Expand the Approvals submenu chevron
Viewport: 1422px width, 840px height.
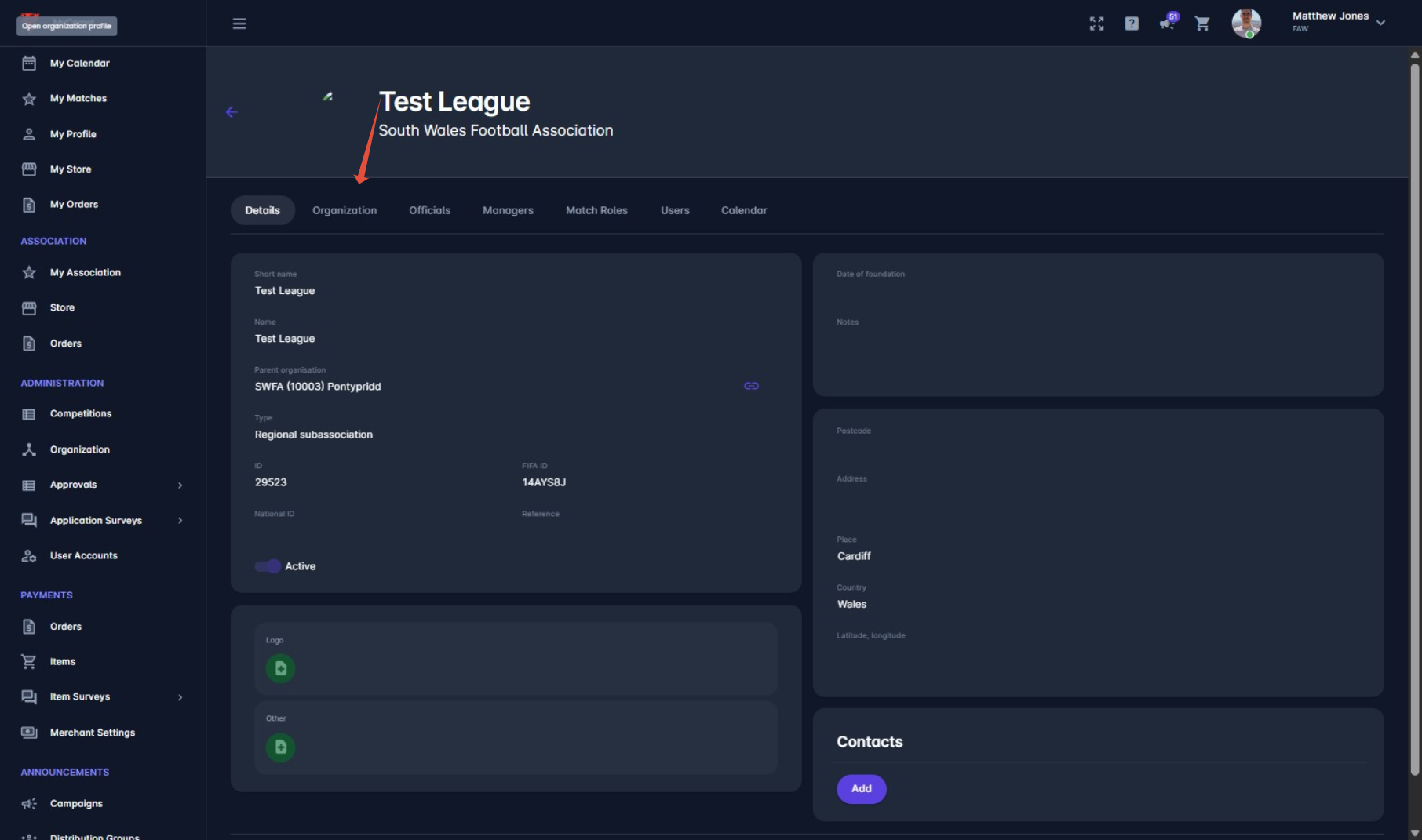click(x=180, y=485)
